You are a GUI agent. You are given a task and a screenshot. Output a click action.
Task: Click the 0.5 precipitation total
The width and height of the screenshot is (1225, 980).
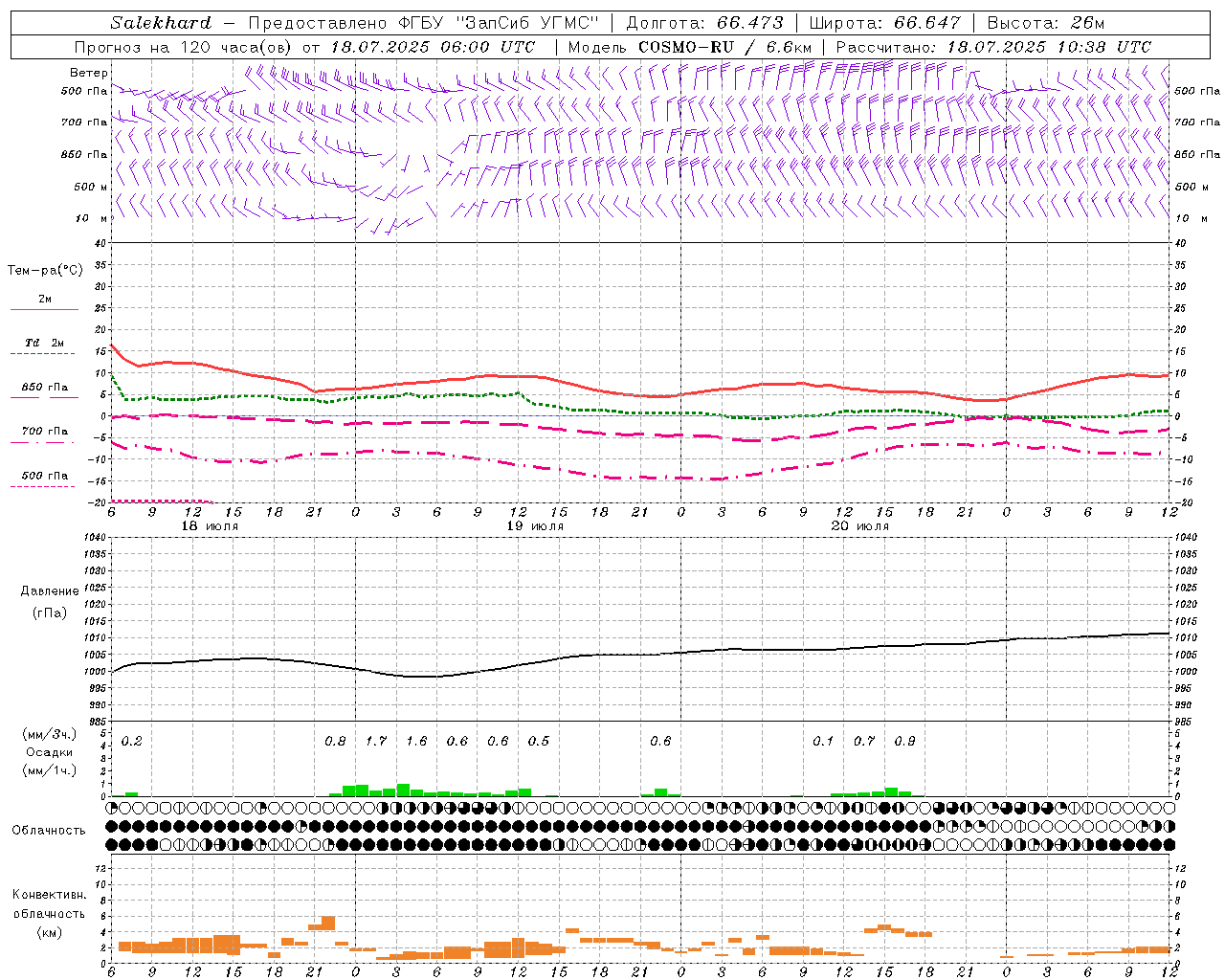click(x=539, y=742)
